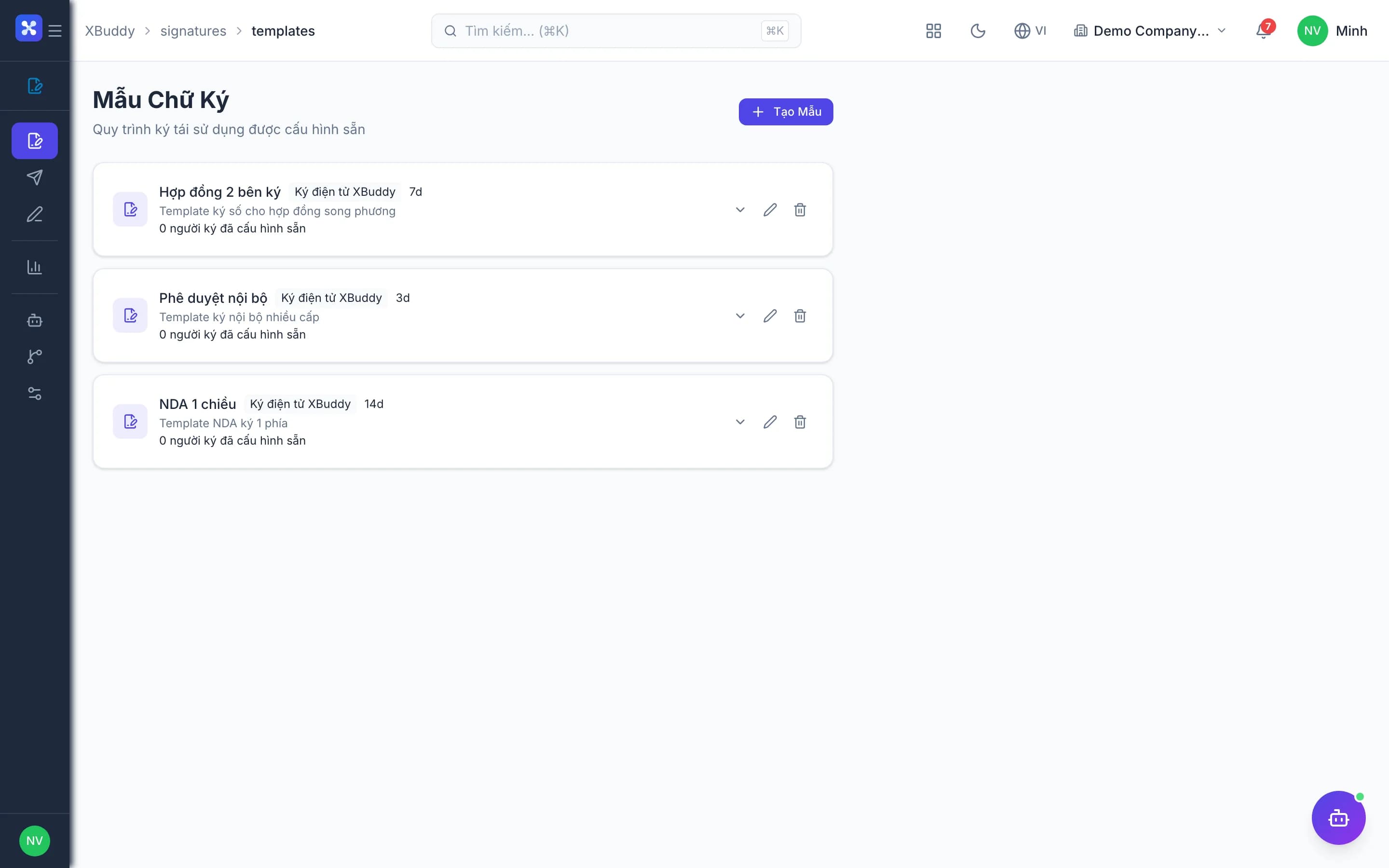The width and height of the screenshot is (1389, 868).
Task: Open the bar chart analytics icon
Action: coord(35,267)
